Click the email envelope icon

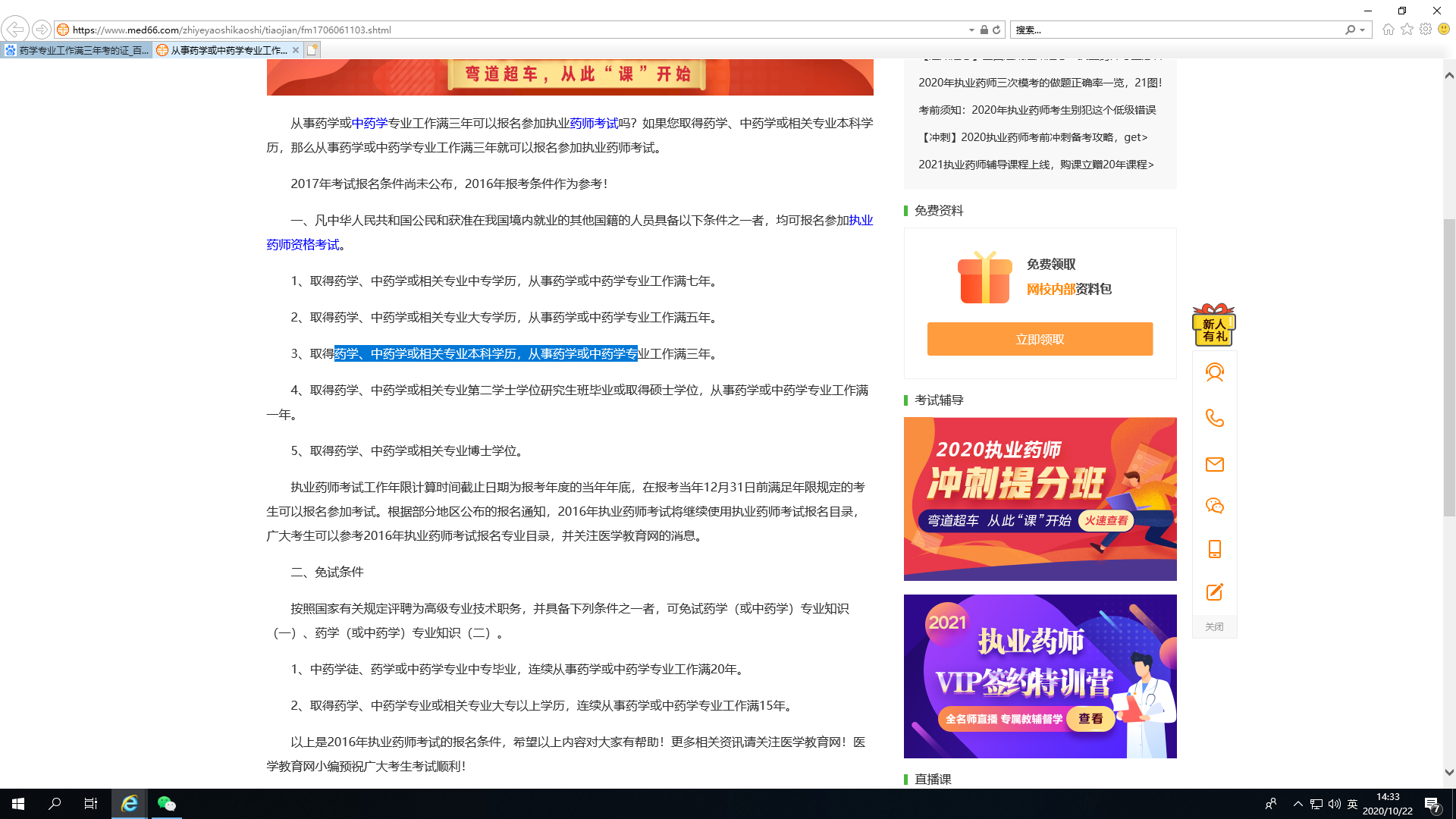click(x=1214, y=464)
